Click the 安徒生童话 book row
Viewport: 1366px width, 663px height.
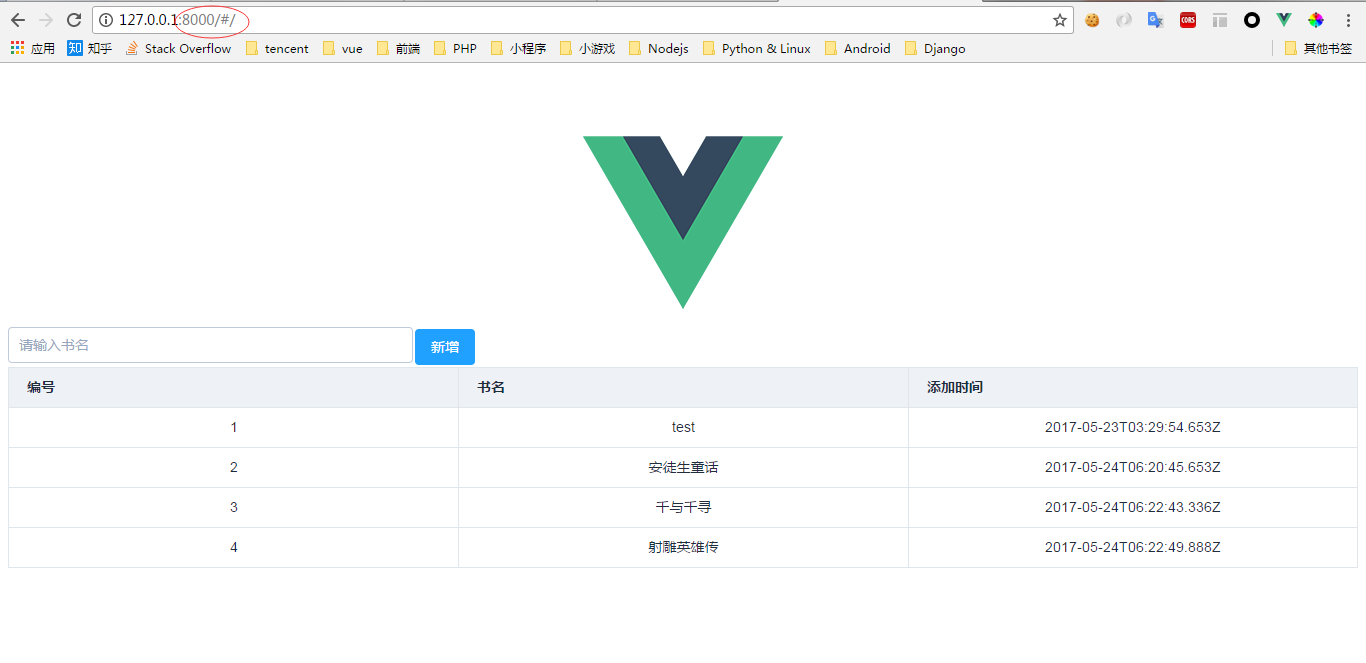pos(683,467)
